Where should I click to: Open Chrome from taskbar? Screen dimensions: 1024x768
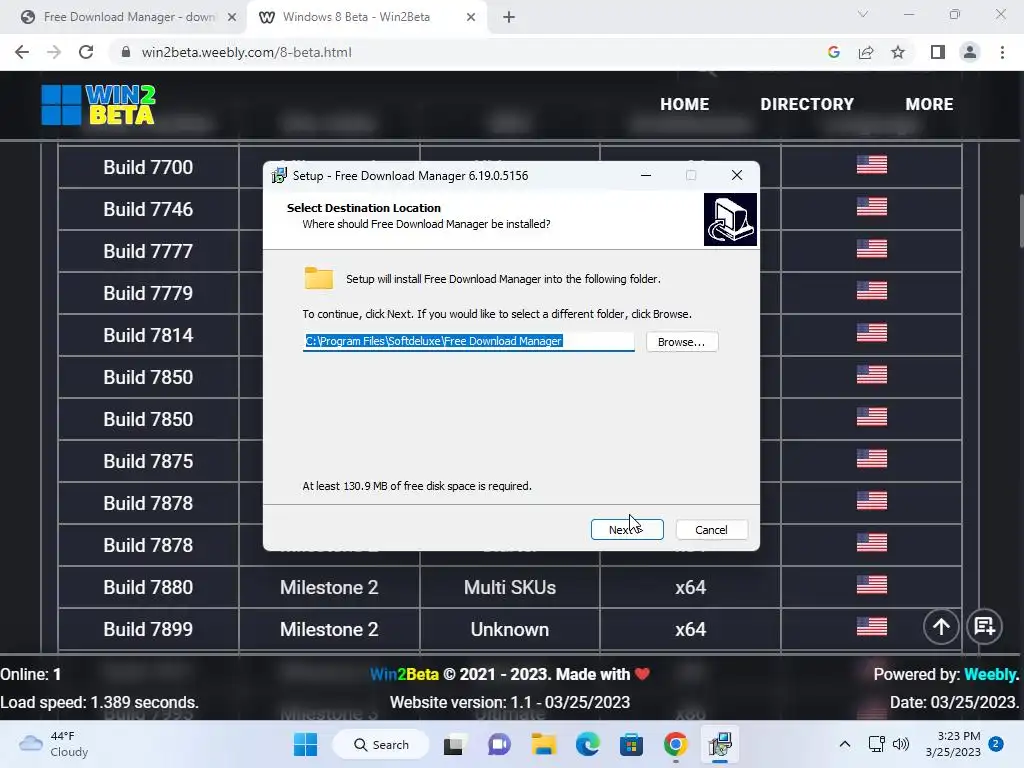click(x=676, y=744)
